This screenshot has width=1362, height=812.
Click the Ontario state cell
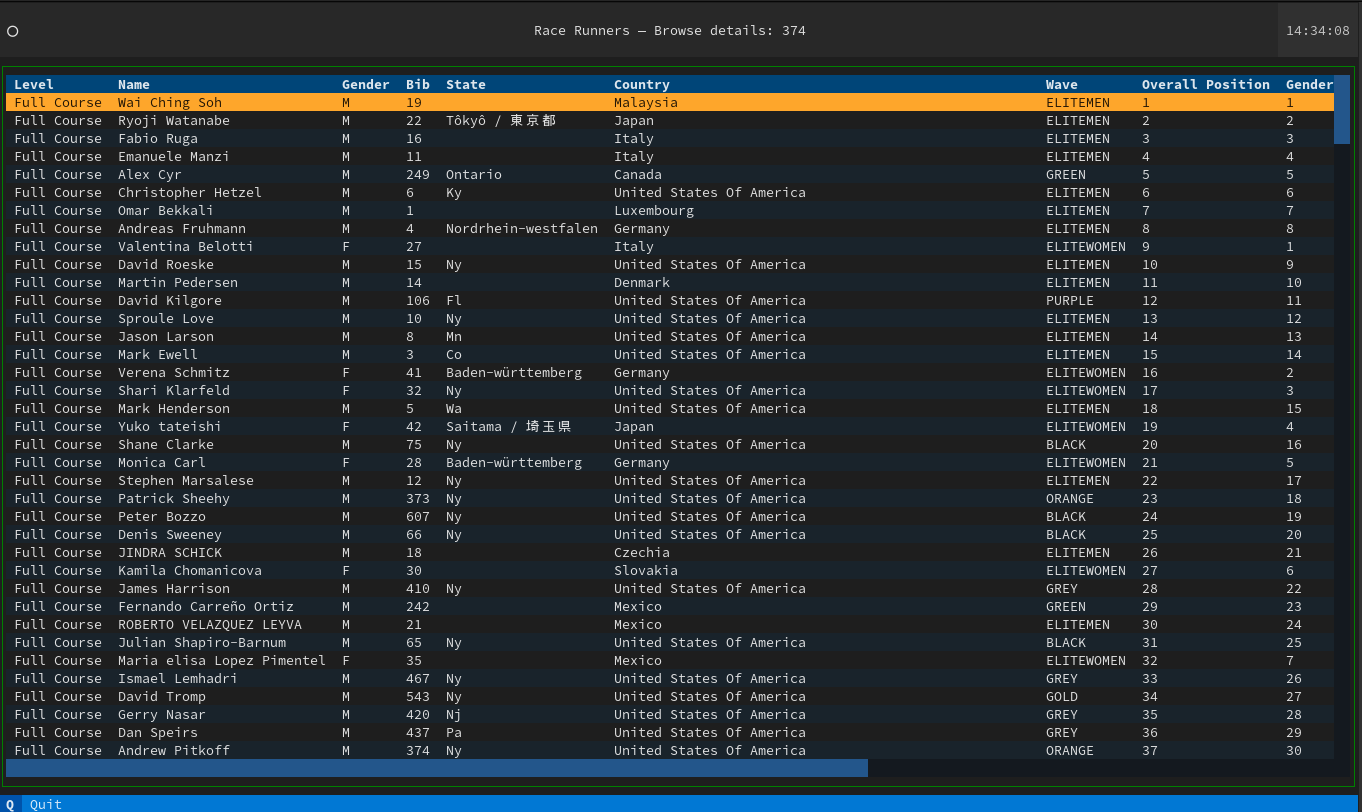pyautogui.click(x=474, y=175)
